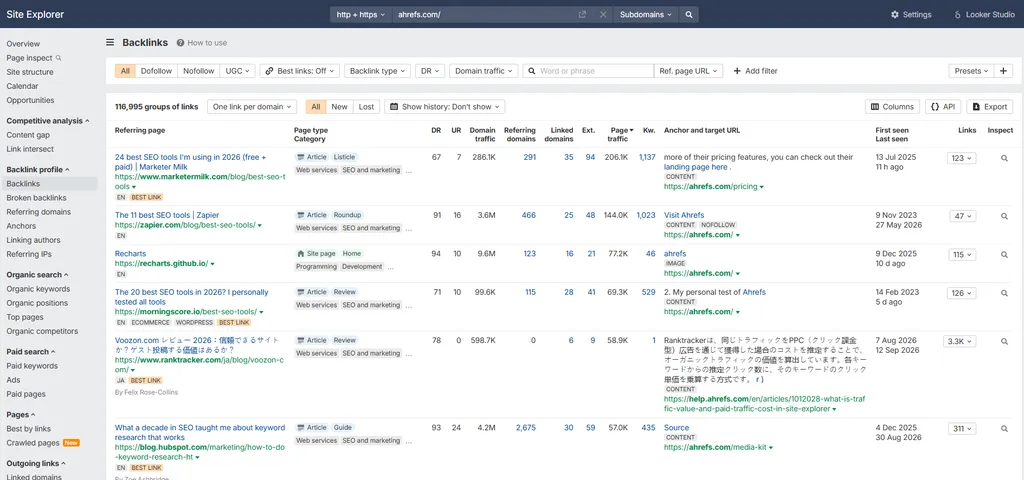1024x480 pixels.
Task: Open the DR filter dropdown
Action: click(430, 71)
